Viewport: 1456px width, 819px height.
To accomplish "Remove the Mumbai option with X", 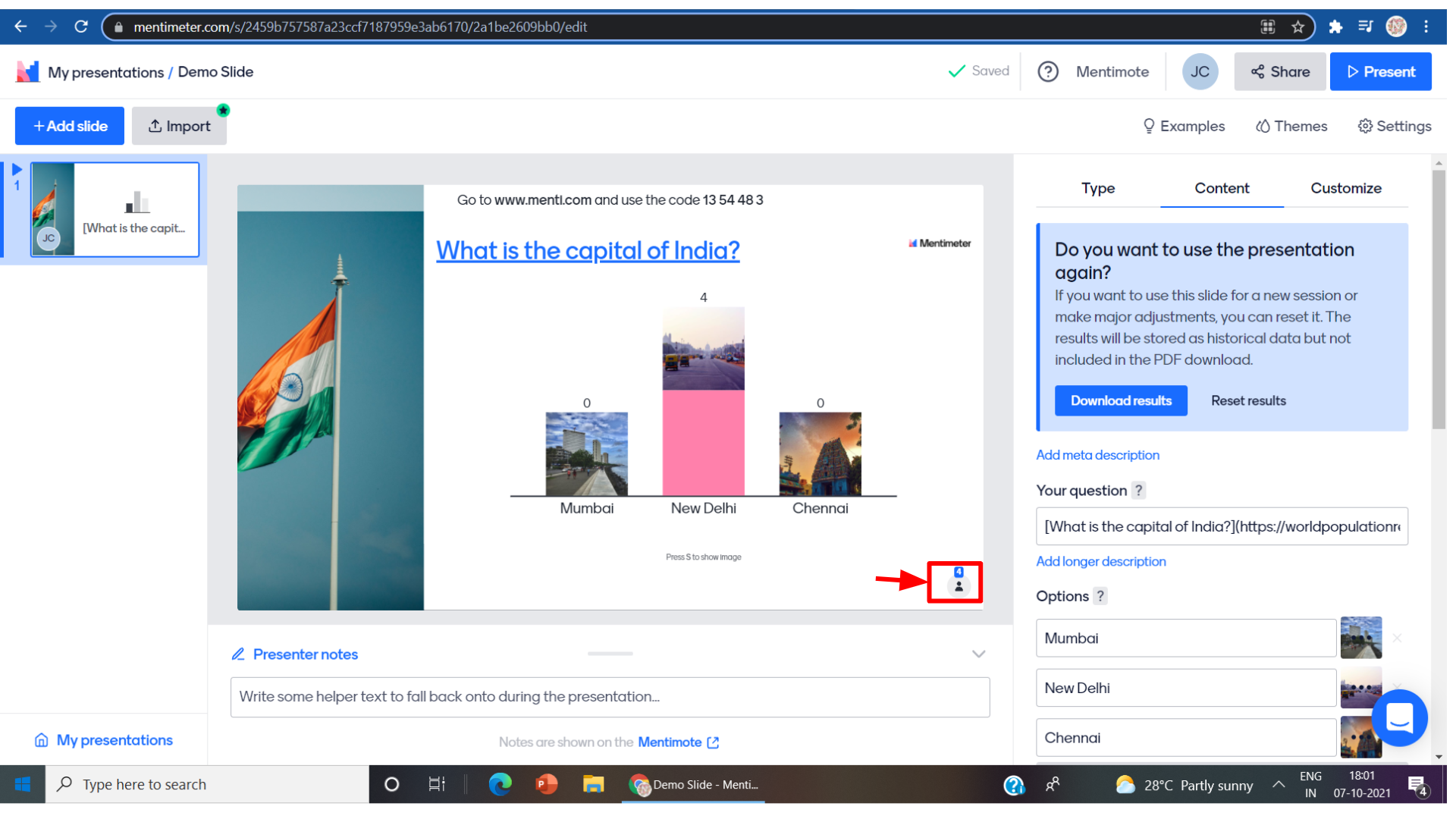I will 1397,639.
